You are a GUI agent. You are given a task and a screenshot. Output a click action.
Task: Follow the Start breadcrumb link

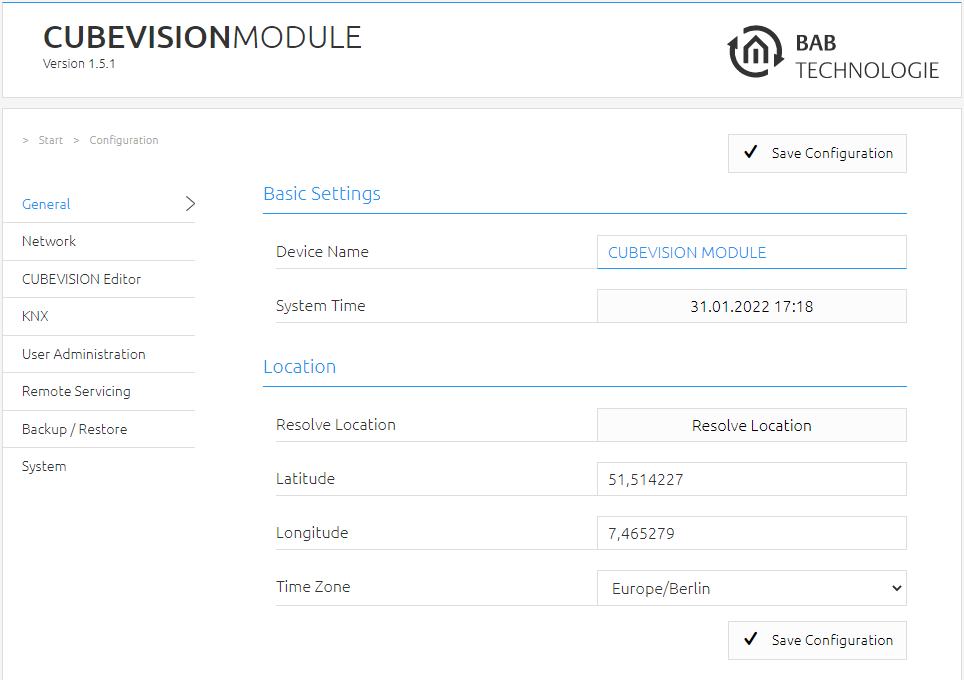[50, 140]
